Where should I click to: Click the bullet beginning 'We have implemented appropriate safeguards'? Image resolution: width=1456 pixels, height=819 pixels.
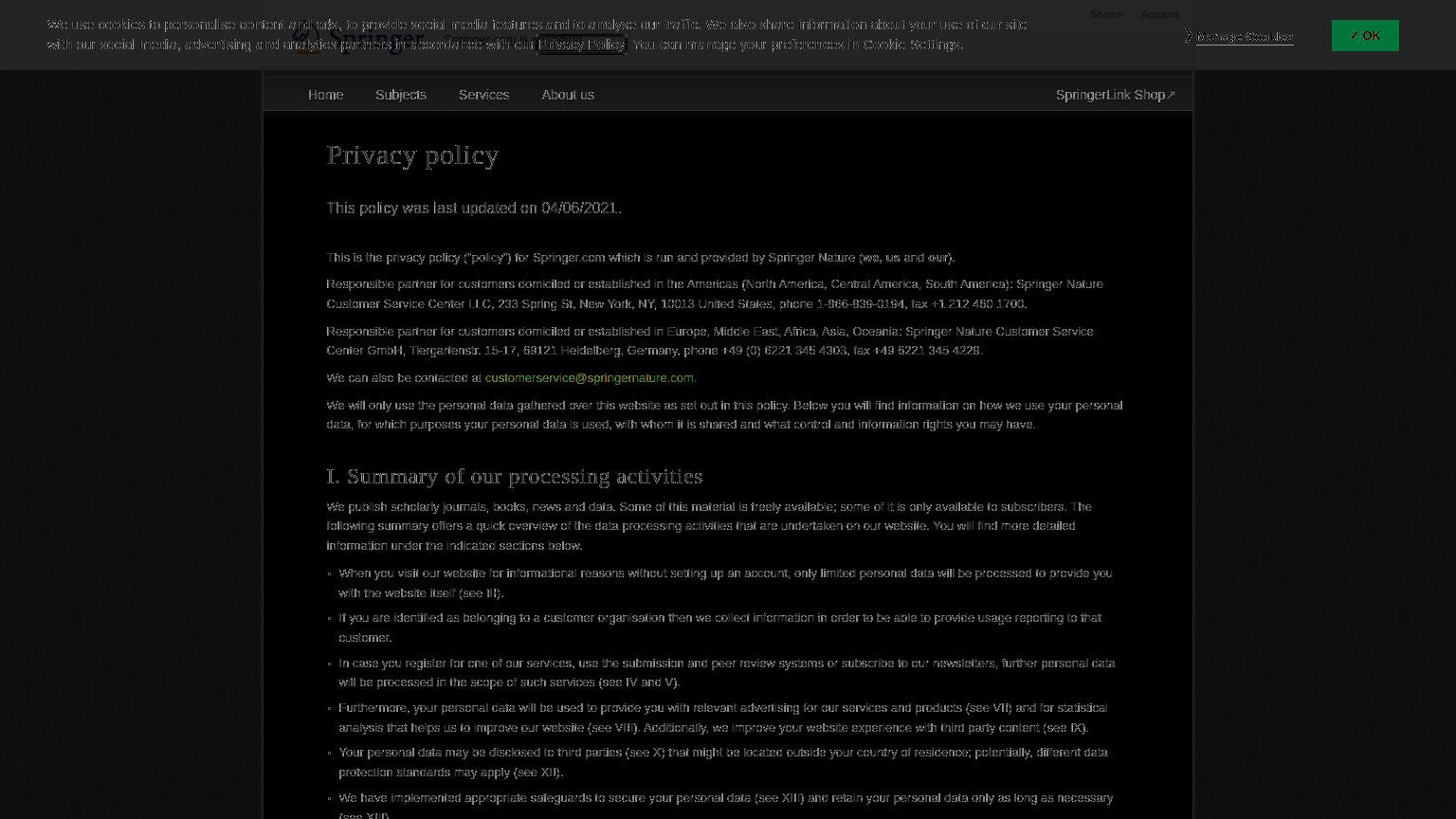(726, 806)
